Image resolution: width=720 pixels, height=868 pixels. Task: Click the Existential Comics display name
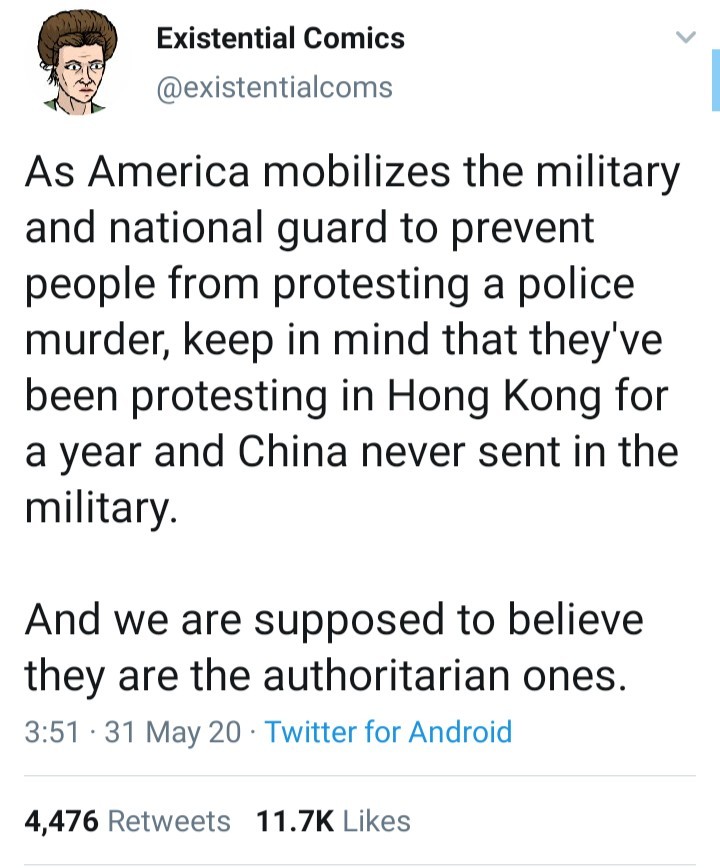(280, 39)
